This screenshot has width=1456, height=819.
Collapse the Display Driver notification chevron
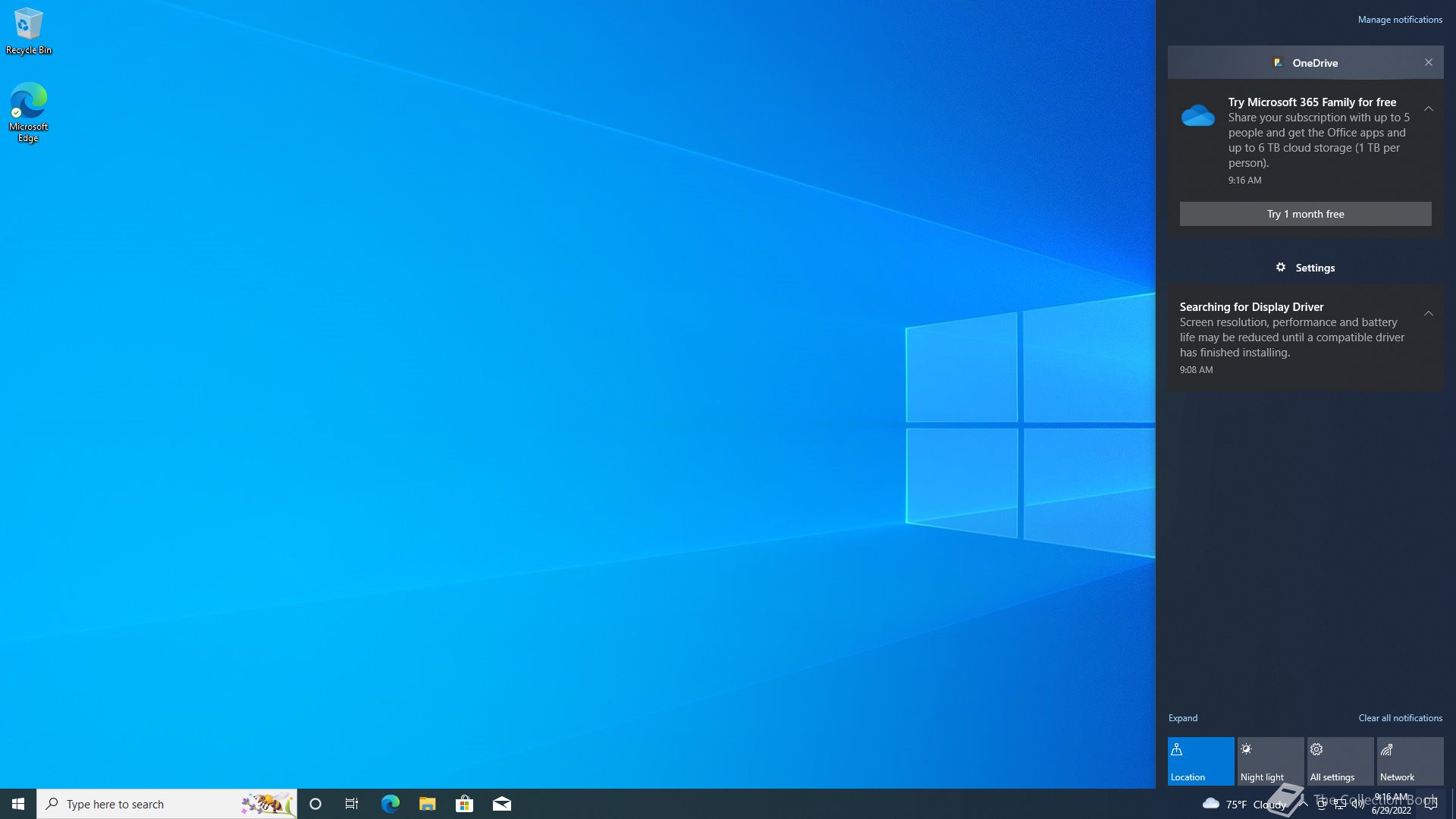(x=1428, y=313)
